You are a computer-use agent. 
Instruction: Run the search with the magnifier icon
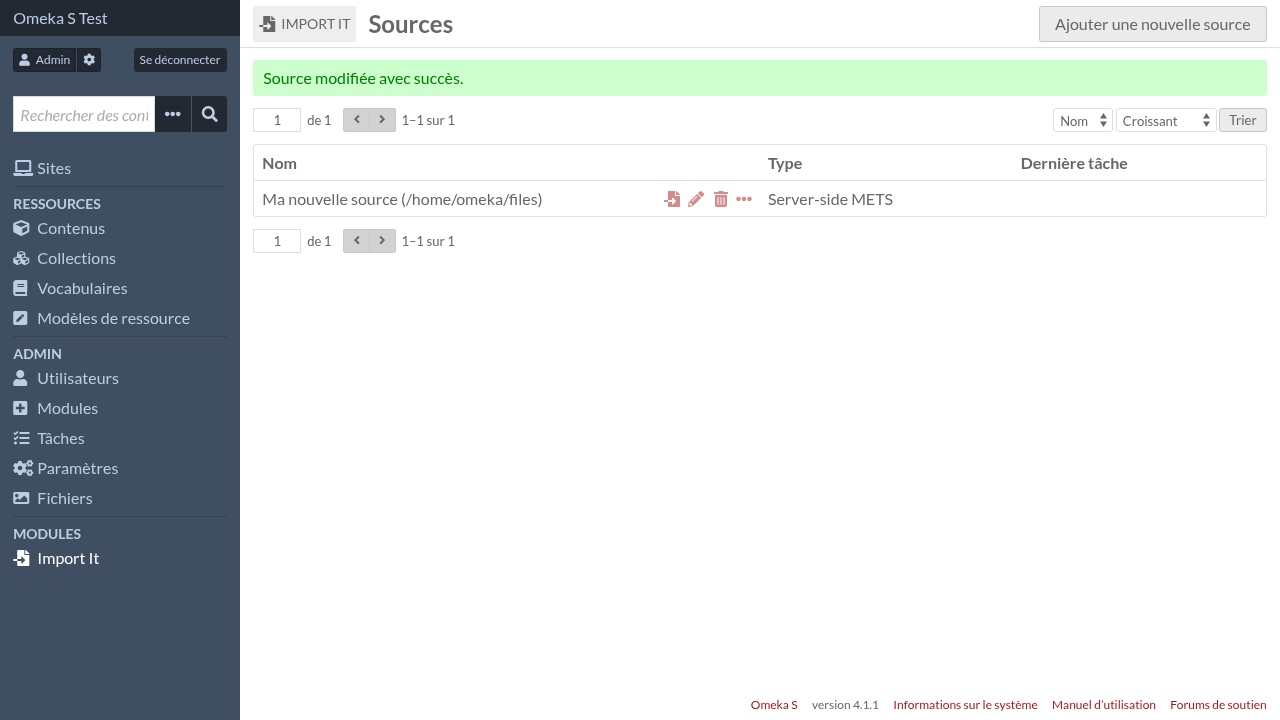[x=209, y=114]
